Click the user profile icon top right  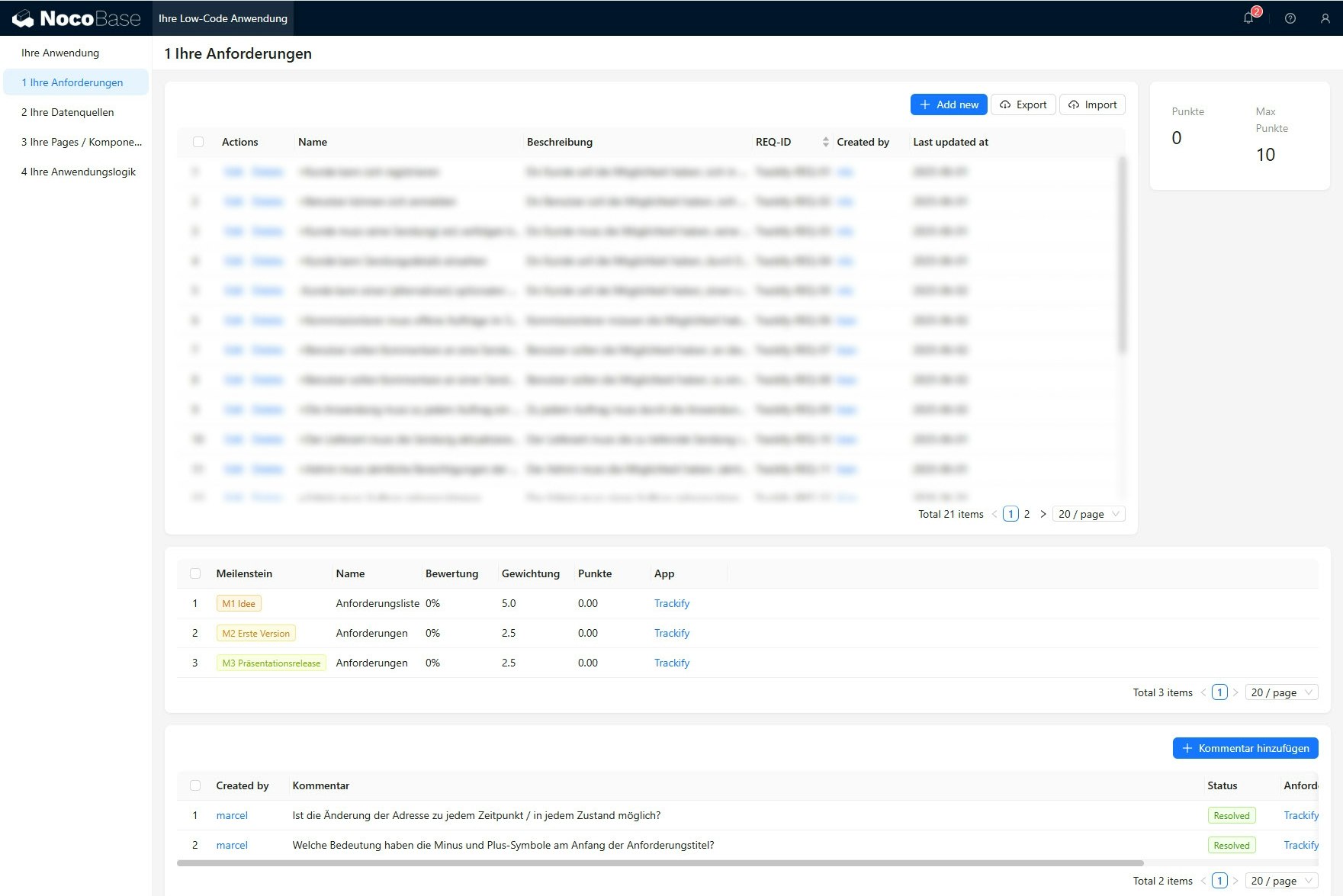click(x=1327, y=18)
